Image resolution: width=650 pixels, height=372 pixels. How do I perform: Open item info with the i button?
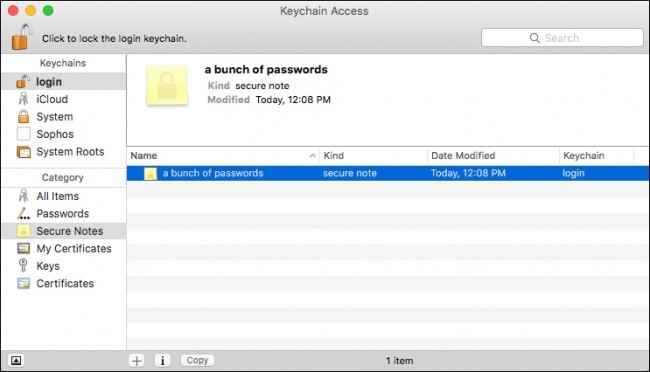pos(162,360)
